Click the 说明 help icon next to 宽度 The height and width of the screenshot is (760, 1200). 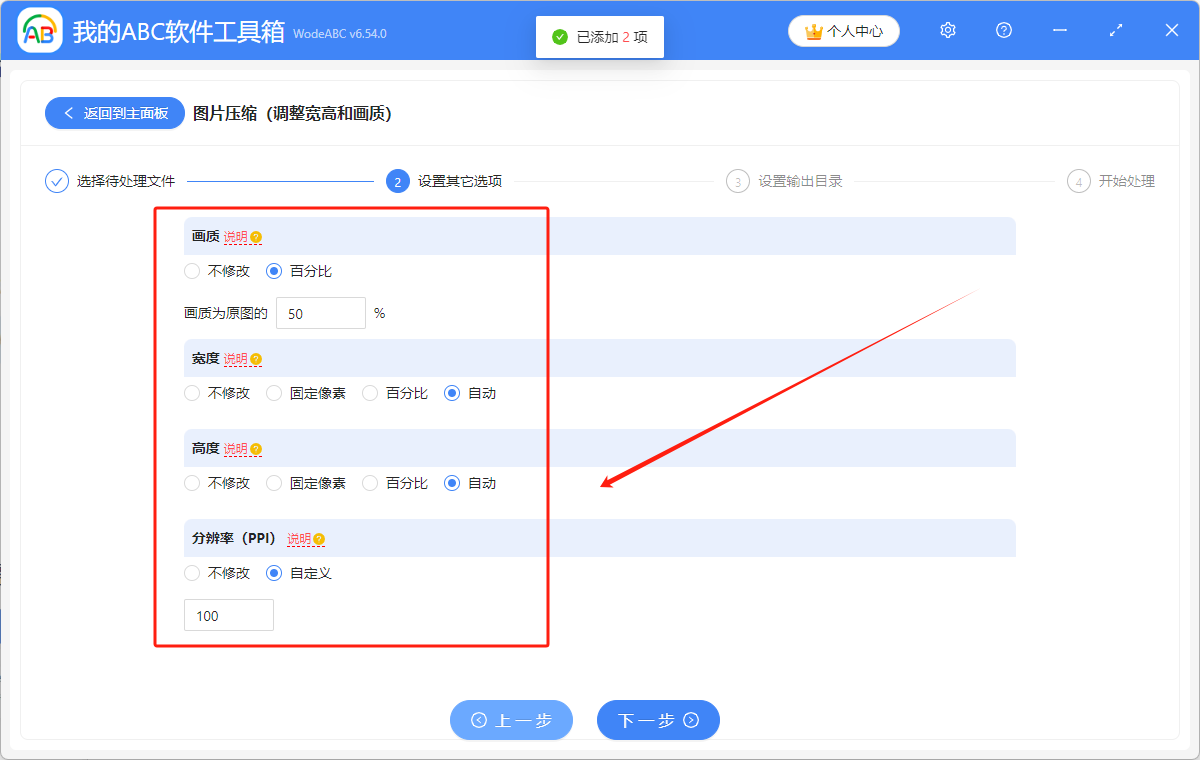pos(257,358)
